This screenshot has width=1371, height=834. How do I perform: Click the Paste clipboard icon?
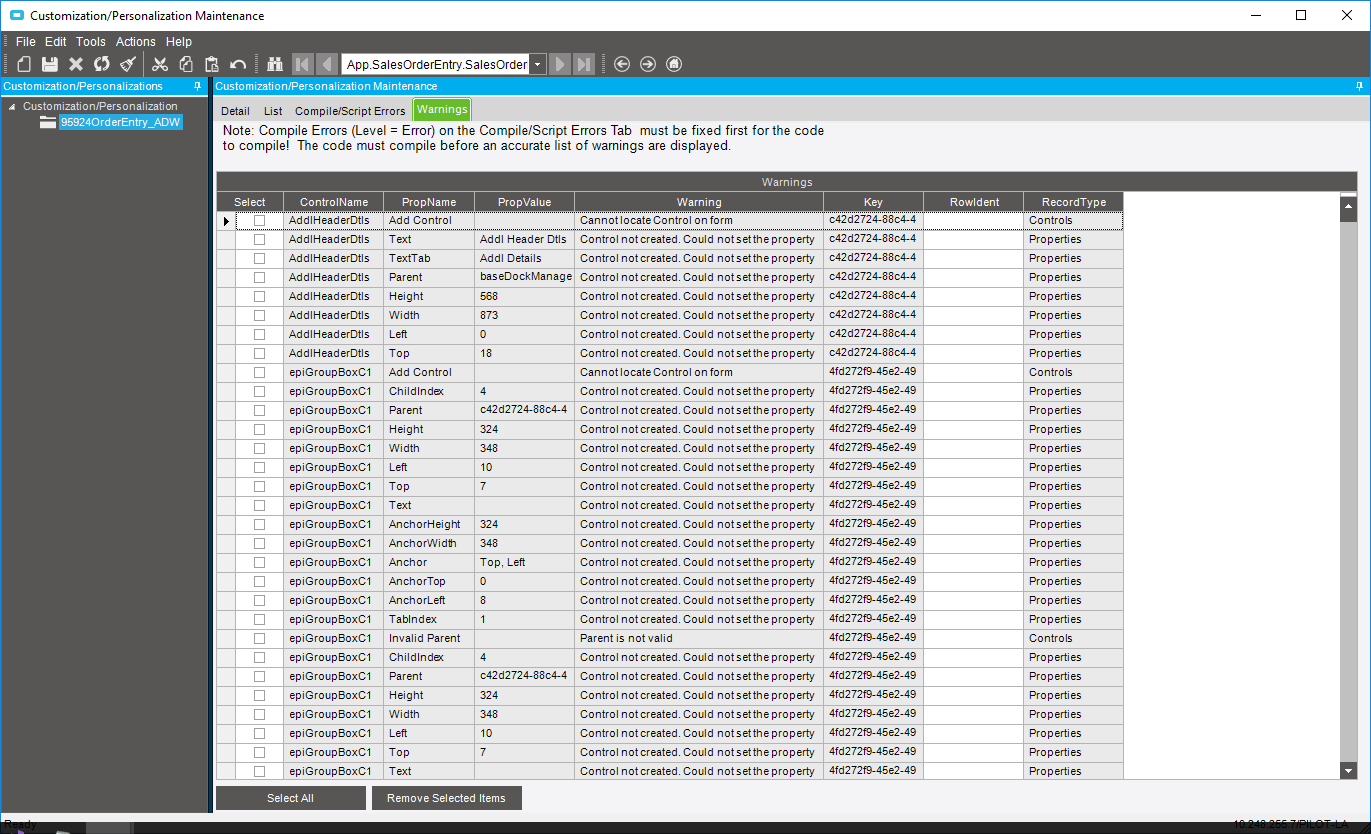tap(212, 64)
